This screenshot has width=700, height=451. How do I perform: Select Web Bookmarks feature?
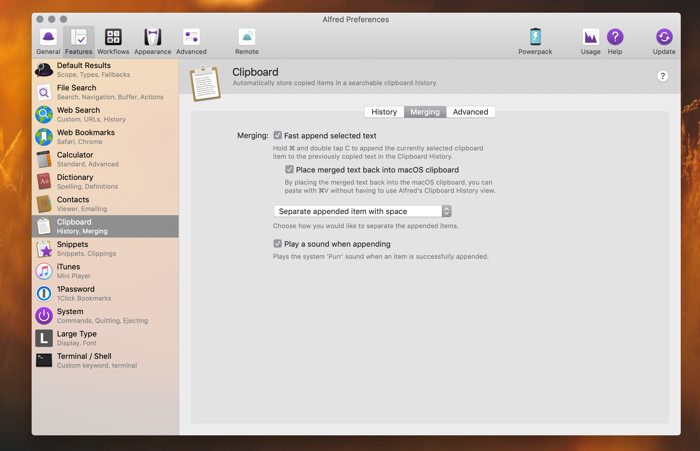click(105, 137)
